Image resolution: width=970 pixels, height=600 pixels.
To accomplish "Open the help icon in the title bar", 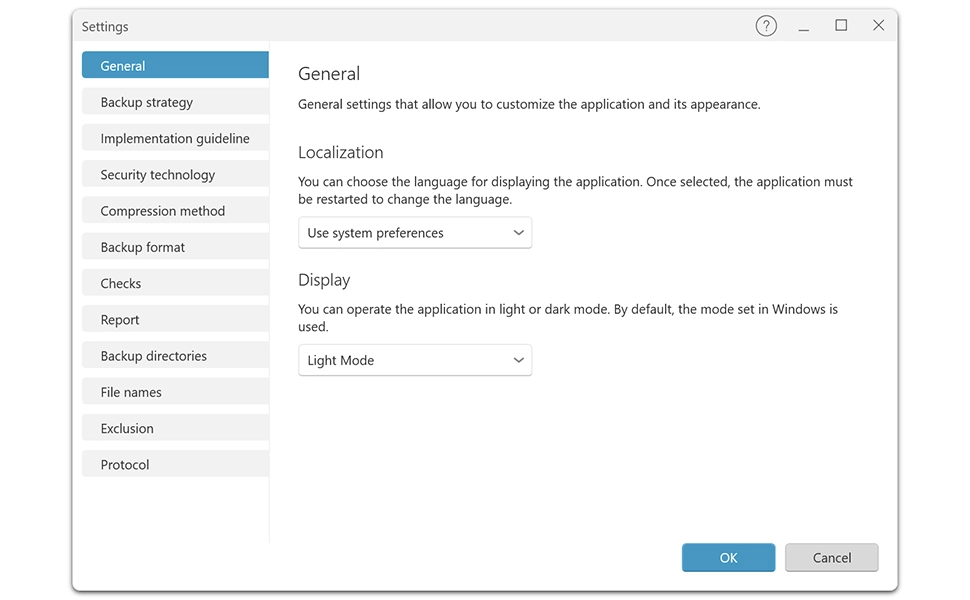I will click(766, 25).
